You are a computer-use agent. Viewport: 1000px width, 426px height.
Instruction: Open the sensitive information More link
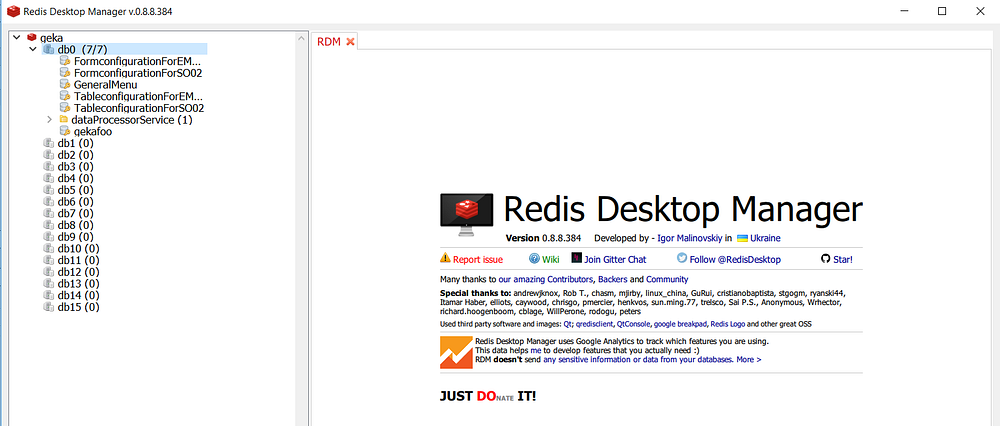click(749, 360)
